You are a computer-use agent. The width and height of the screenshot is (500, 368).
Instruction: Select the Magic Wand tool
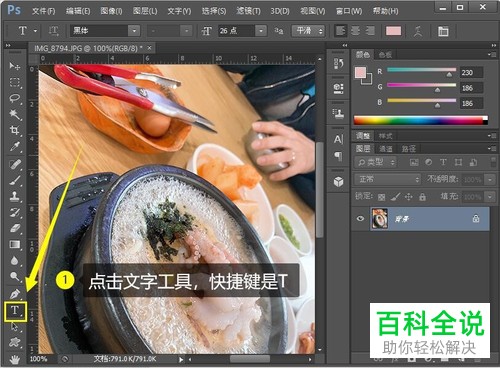pos(15,114)
